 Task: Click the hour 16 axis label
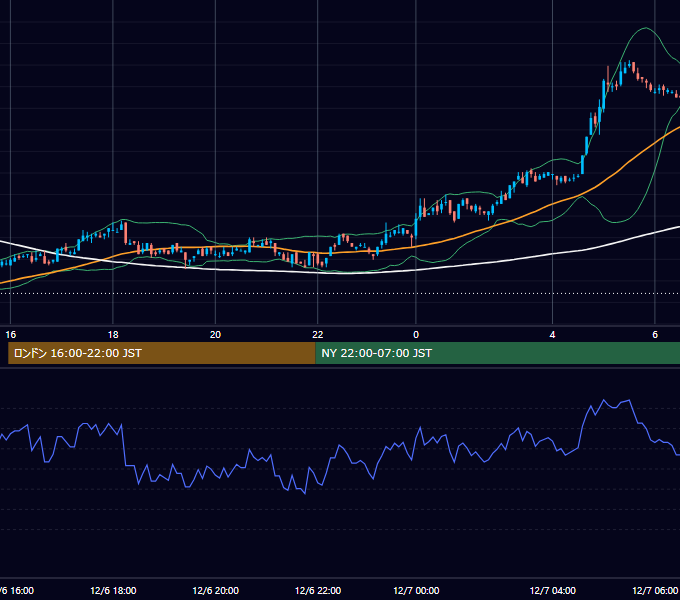10,335
